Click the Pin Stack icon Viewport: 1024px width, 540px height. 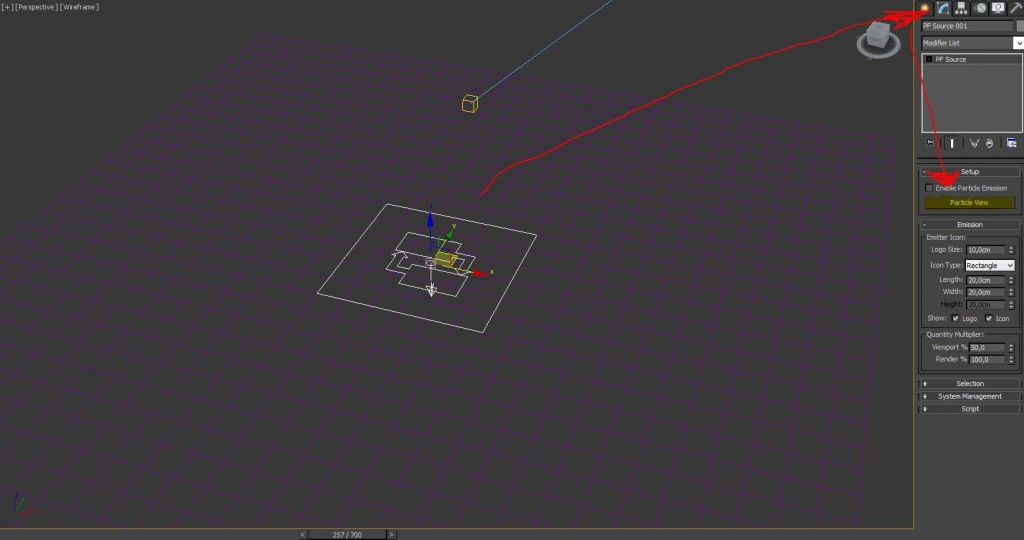click(x=930, y=143)
